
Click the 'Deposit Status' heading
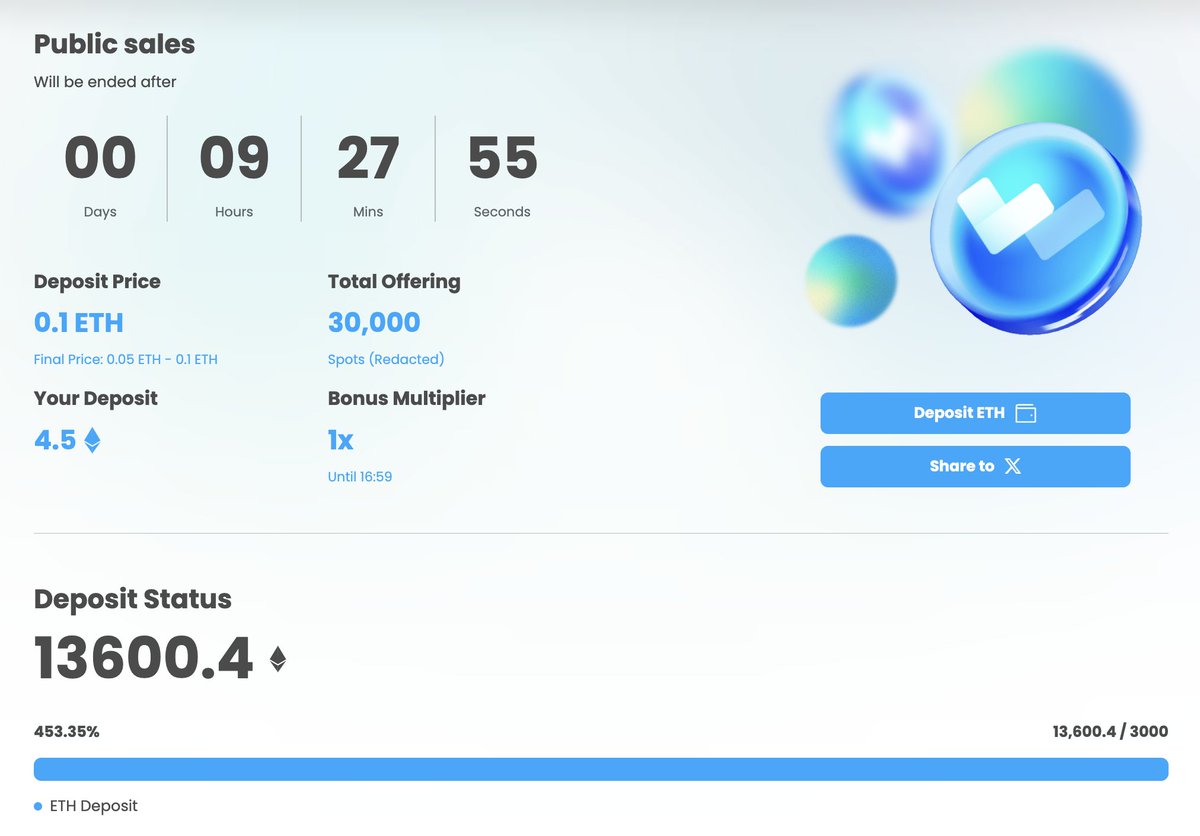(x=133, y=599)
